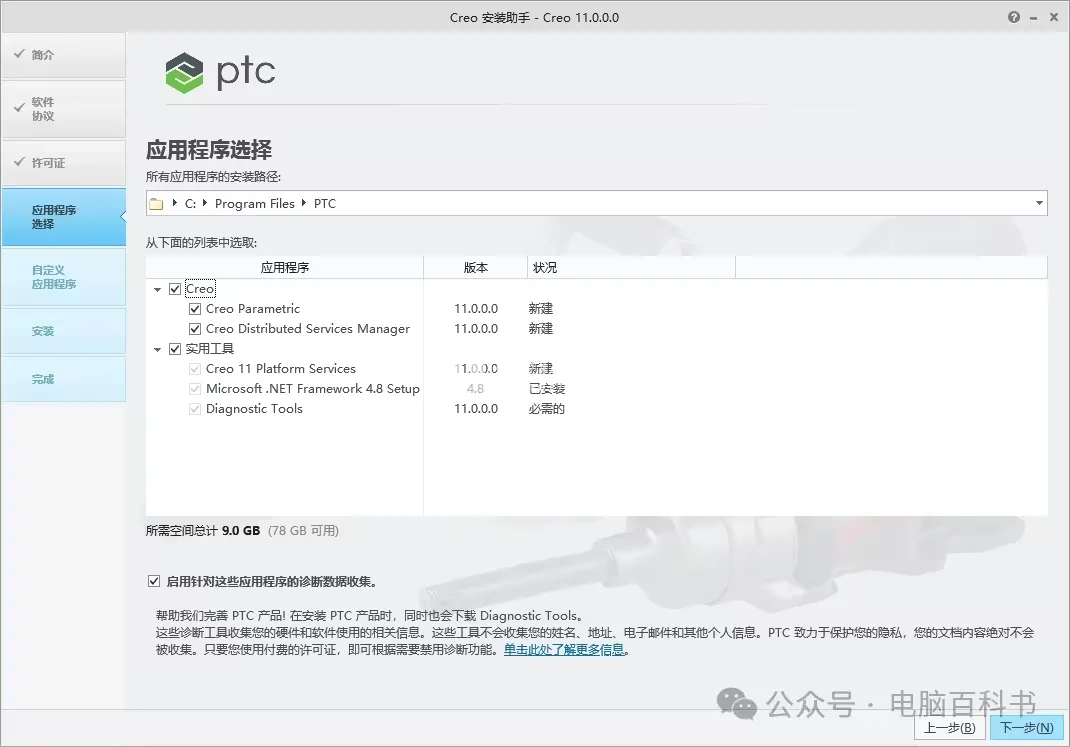Uncheck the Creo Parametric checkbox
This screenshot has height=747, width=1070.
tap(194, 309)
